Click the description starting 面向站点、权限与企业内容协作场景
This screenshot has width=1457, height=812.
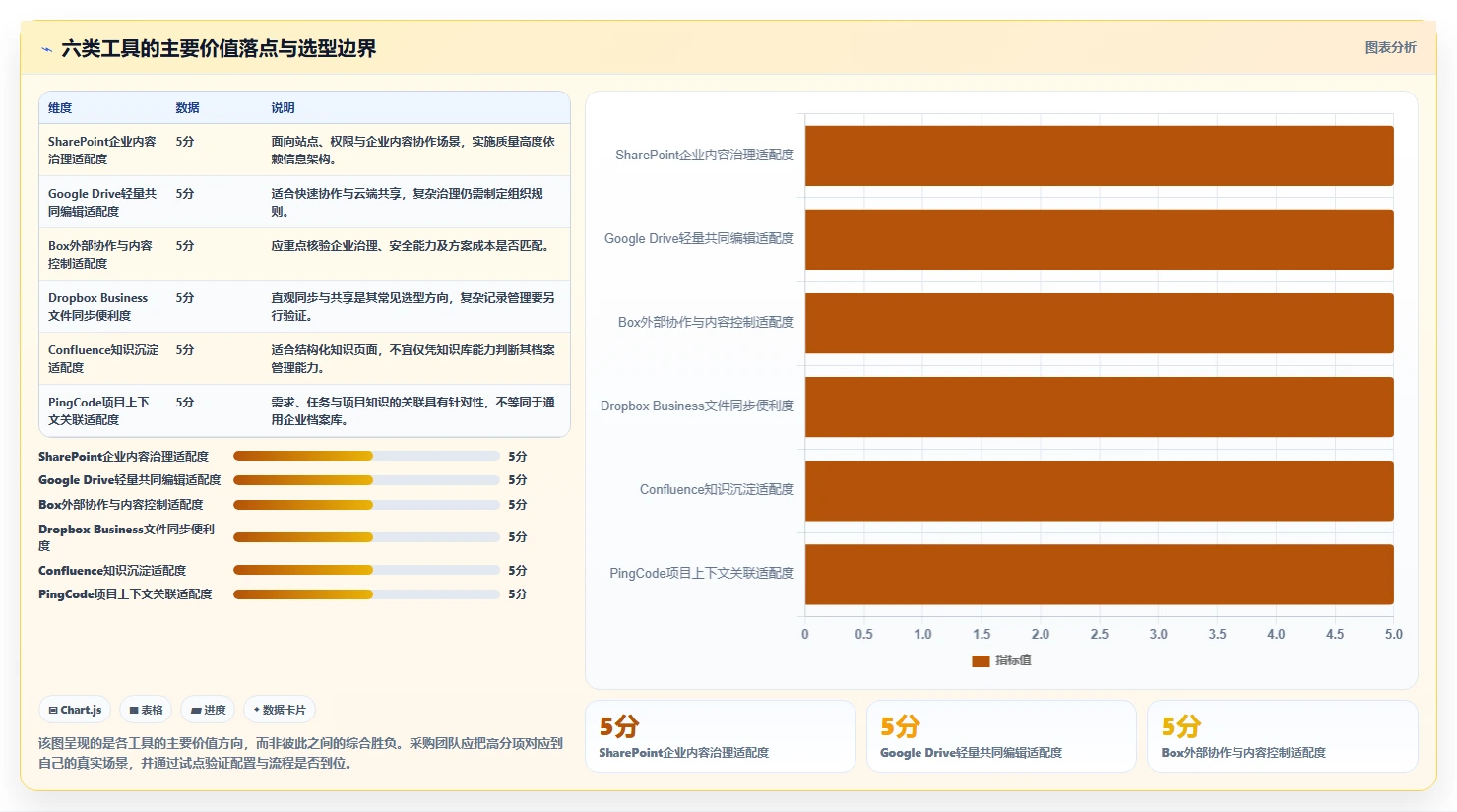tap(413, 150)
